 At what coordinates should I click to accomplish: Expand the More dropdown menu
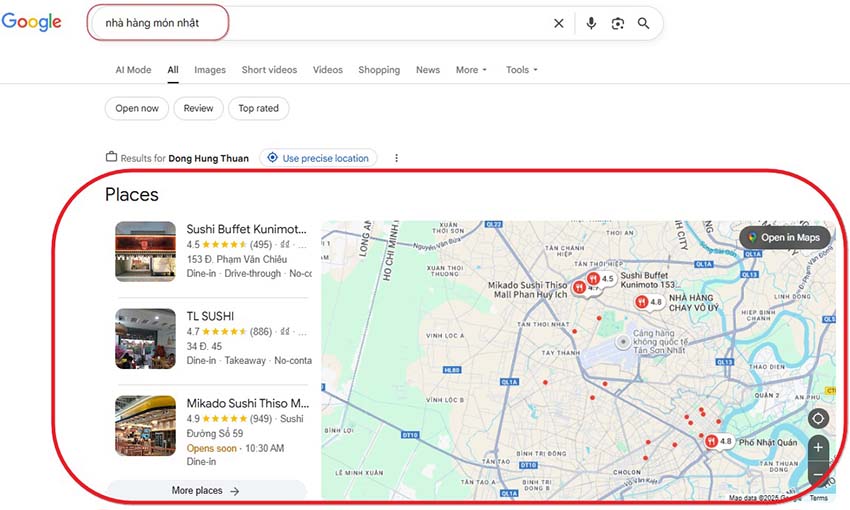(471, 70)
